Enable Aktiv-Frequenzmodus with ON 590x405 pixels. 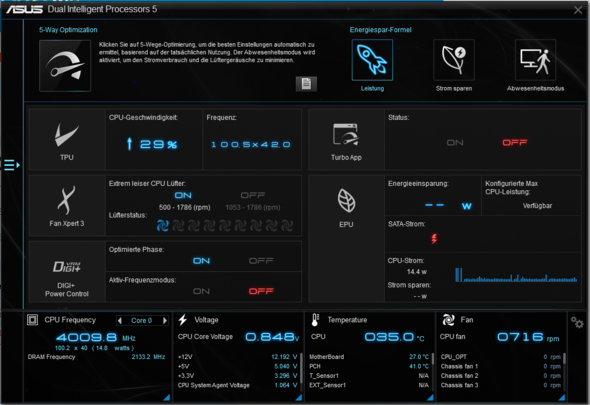coord(201,291)
